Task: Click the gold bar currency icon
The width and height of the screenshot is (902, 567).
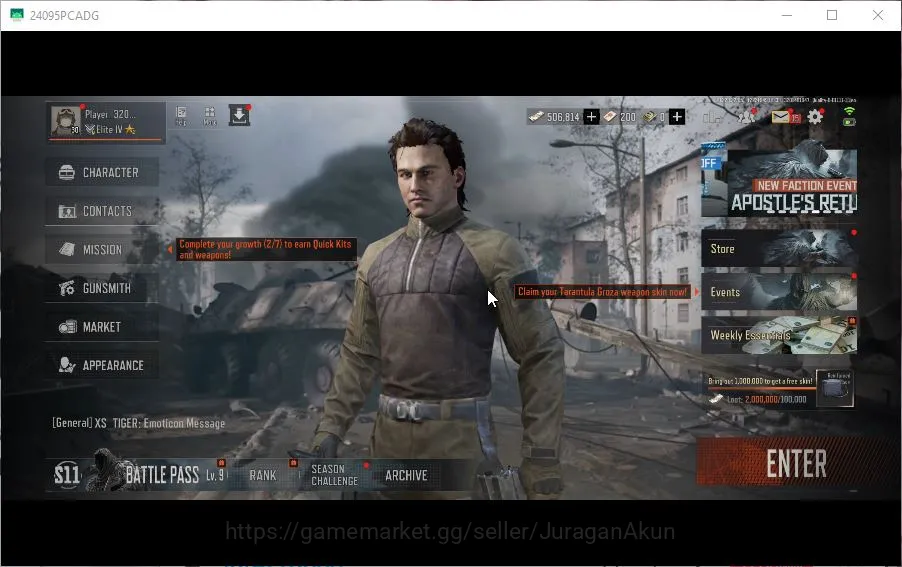Action: pos(649,117)
